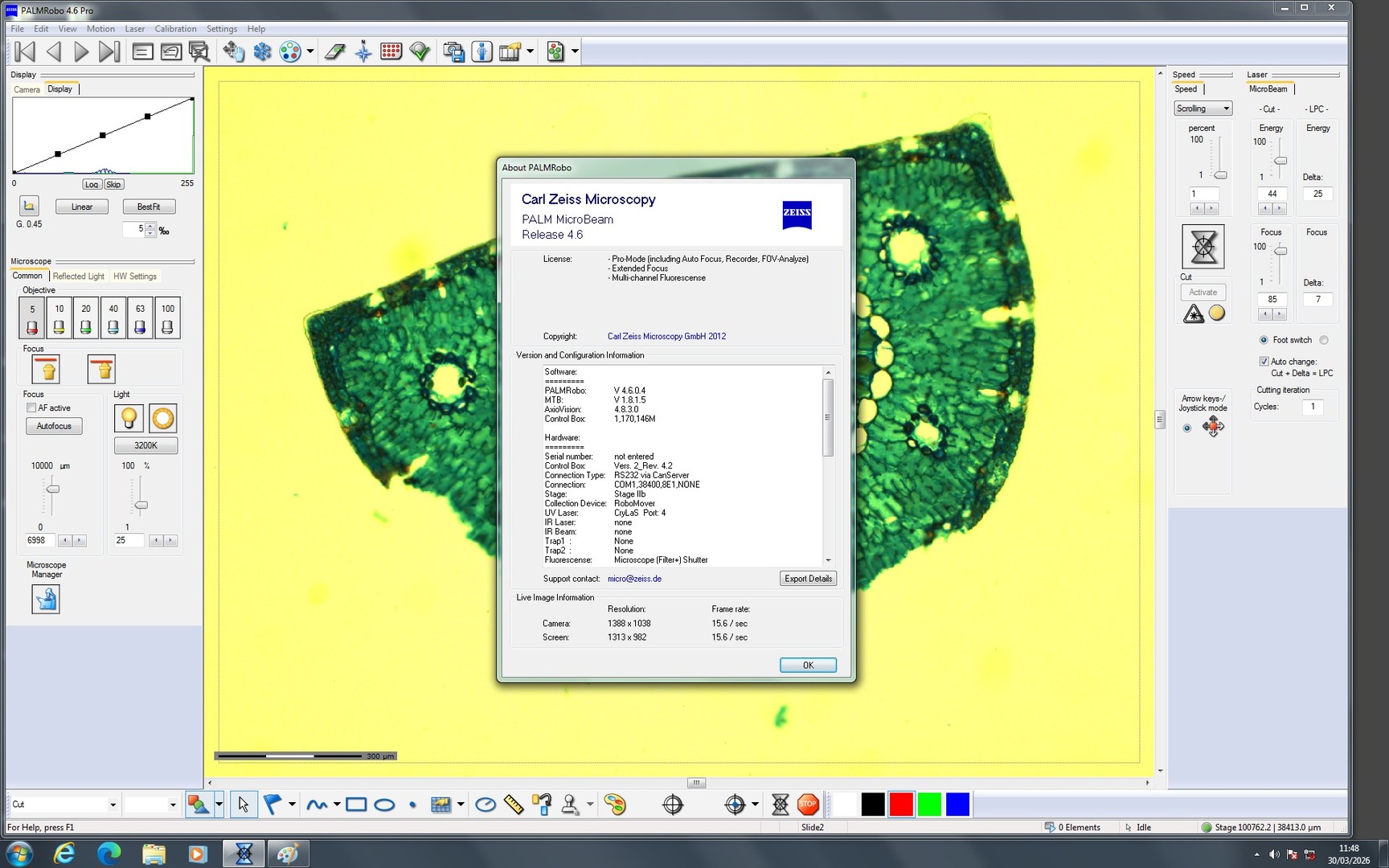Open the Calibration menu
The width and height of the screenshot is (1389, 868).
175,28
